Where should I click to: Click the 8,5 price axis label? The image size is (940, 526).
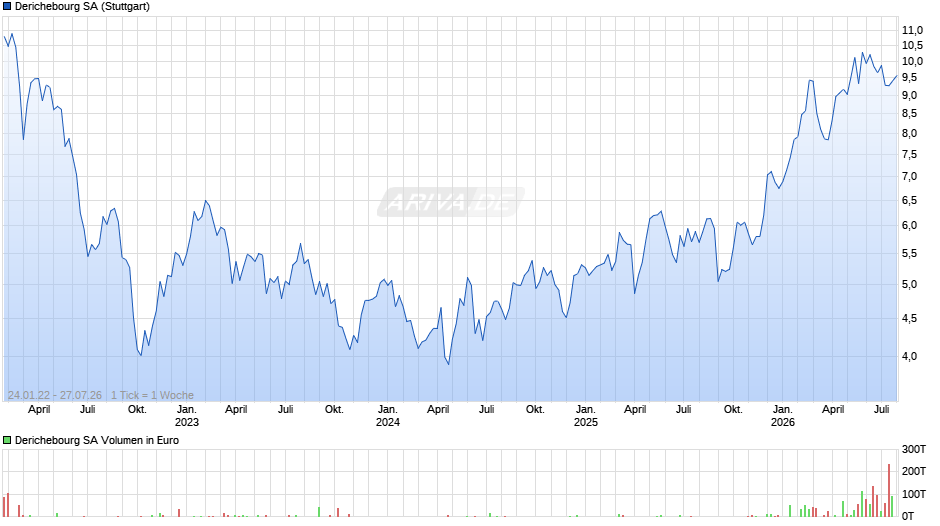(909, 113)
